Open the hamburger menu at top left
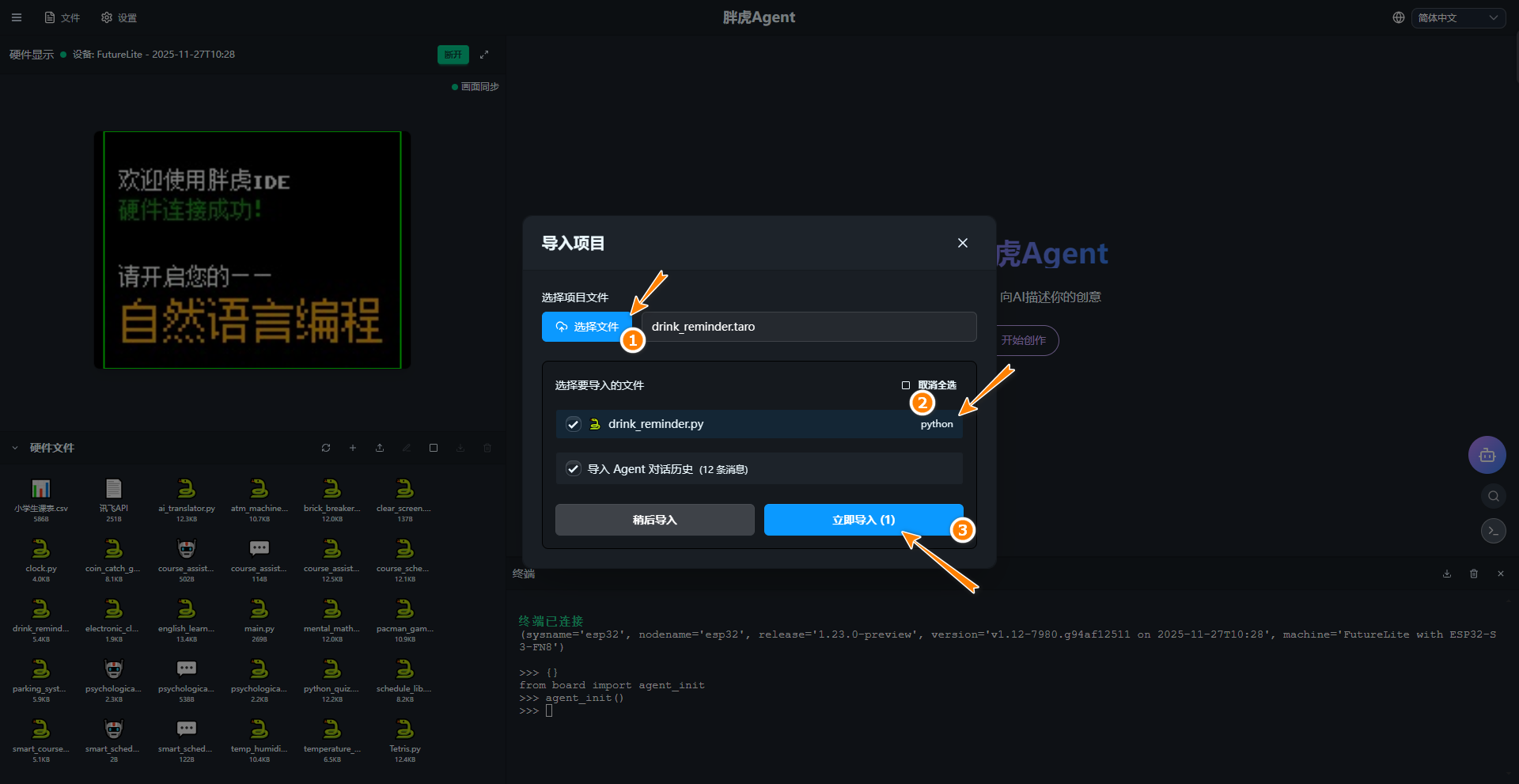Image resolution: width=1519 pixels, height=784 pixels. pos(17,17)
